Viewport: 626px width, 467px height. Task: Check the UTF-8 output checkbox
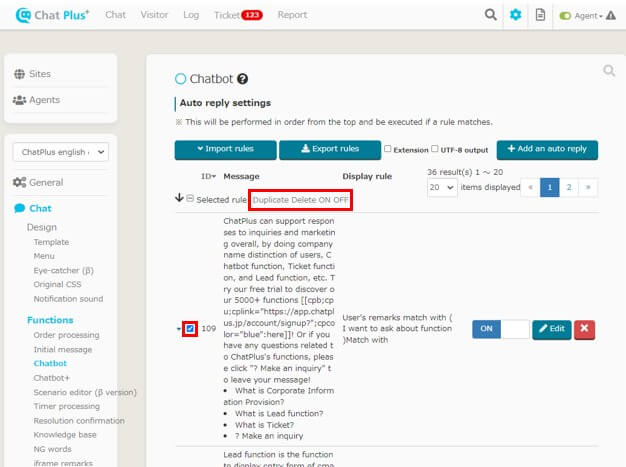[435, 149]
